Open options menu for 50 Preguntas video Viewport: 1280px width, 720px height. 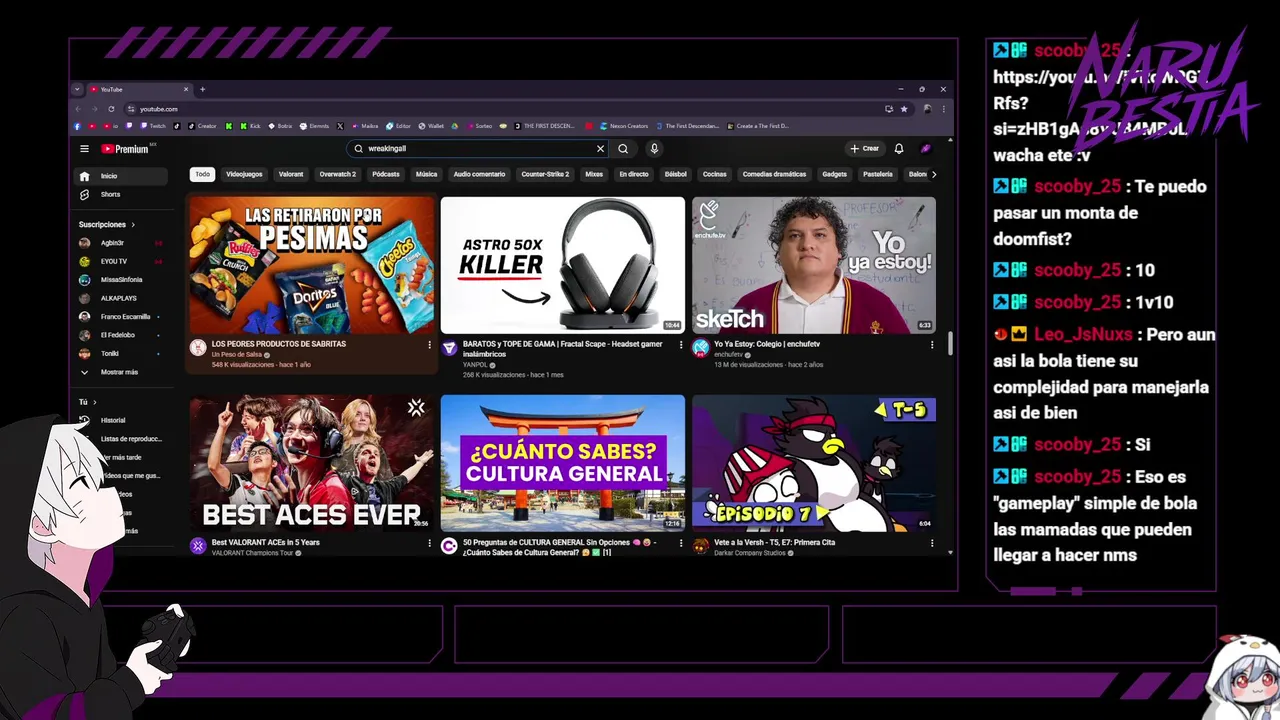(x=681, y=544)
